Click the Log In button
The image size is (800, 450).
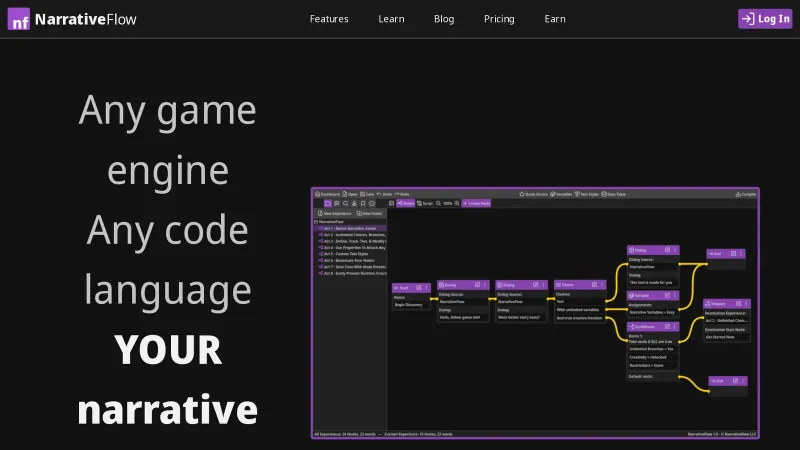click(x=765, y=19)
